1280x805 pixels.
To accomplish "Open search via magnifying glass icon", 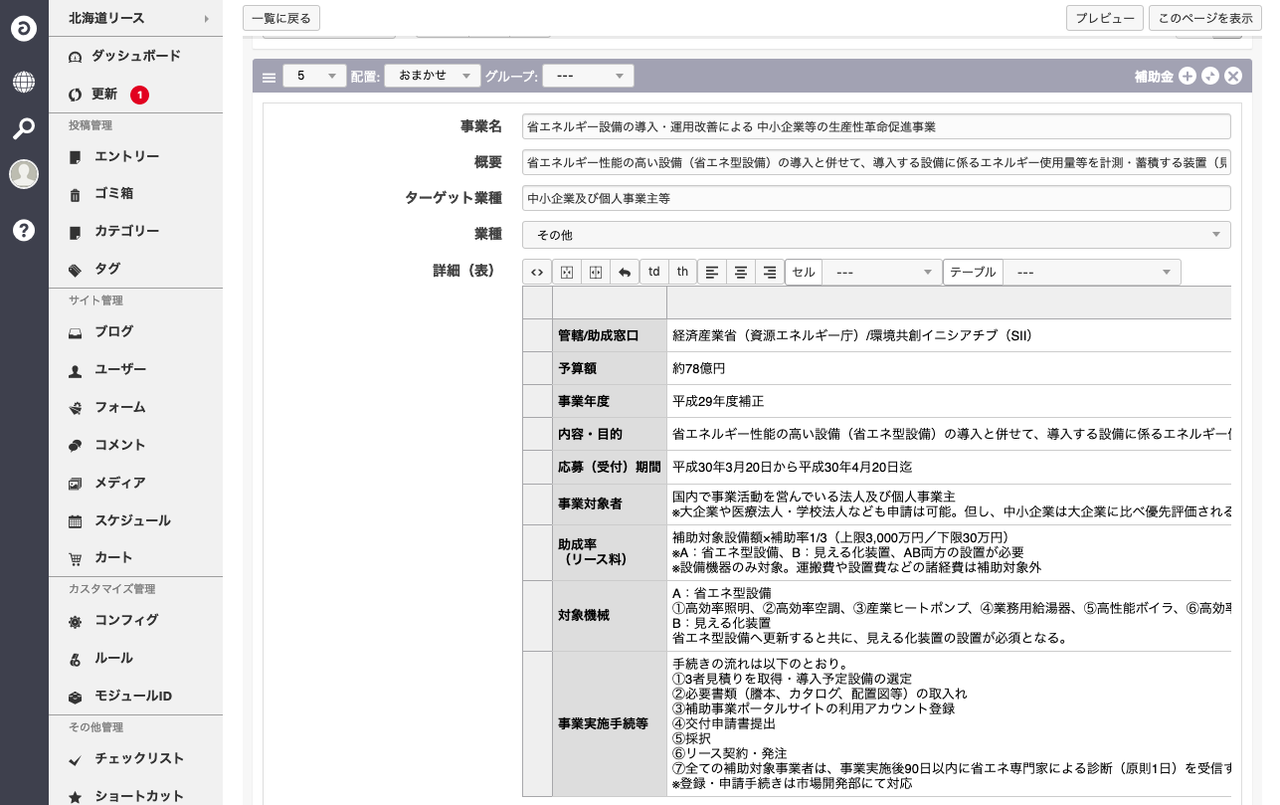I will point(24,128).
